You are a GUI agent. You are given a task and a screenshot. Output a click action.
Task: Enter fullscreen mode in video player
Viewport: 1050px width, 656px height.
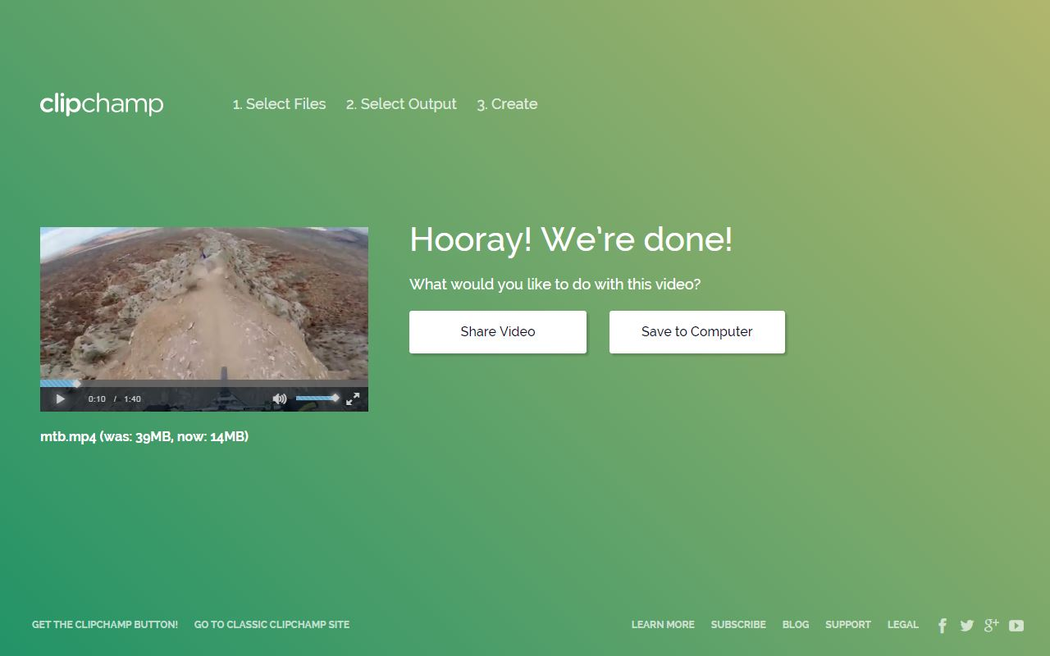[x=353, y=399]
